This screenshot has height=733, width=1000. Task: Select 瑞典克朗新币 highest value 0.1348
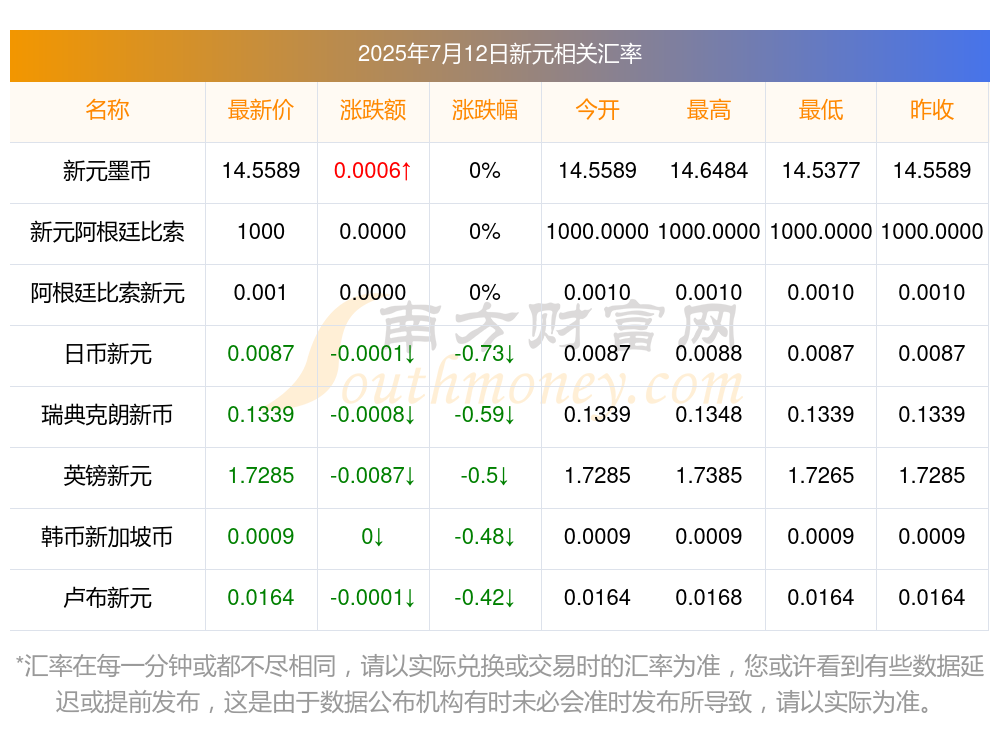pyautogui.click(x=709, y=415)
